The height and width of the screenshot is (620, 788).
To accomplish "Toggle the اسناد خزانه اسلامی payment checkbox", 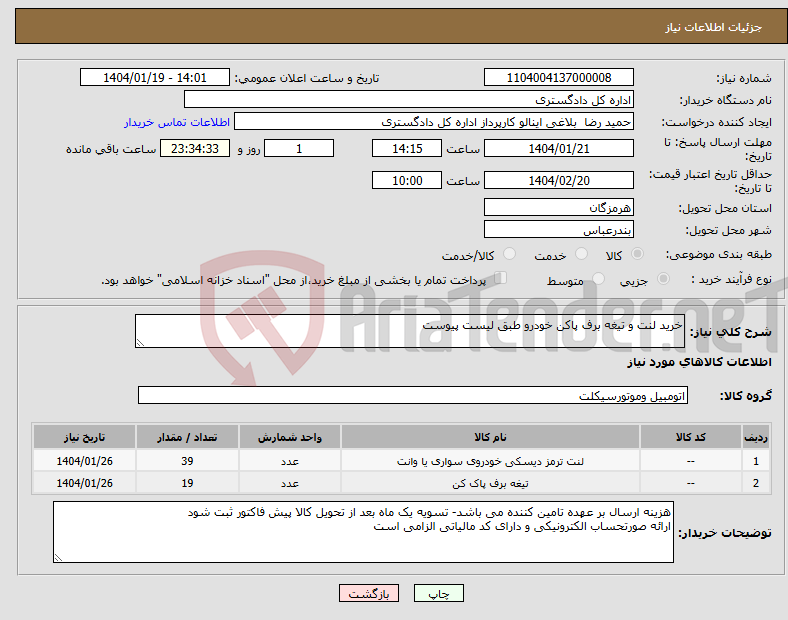I will pyautogui.click(x=501, y=278).
